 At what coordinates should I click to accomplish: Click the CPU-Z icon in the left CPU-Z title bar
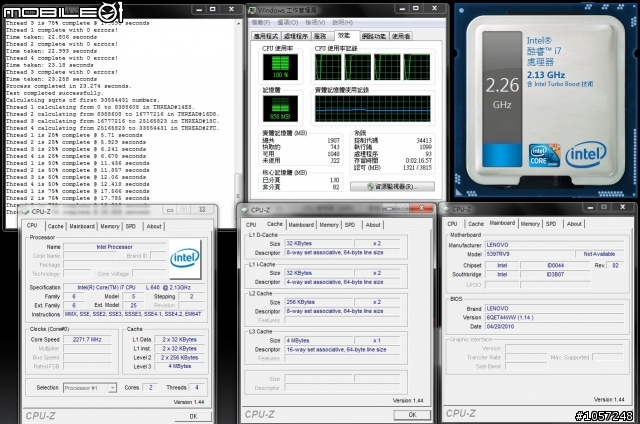tap(26, 211)
